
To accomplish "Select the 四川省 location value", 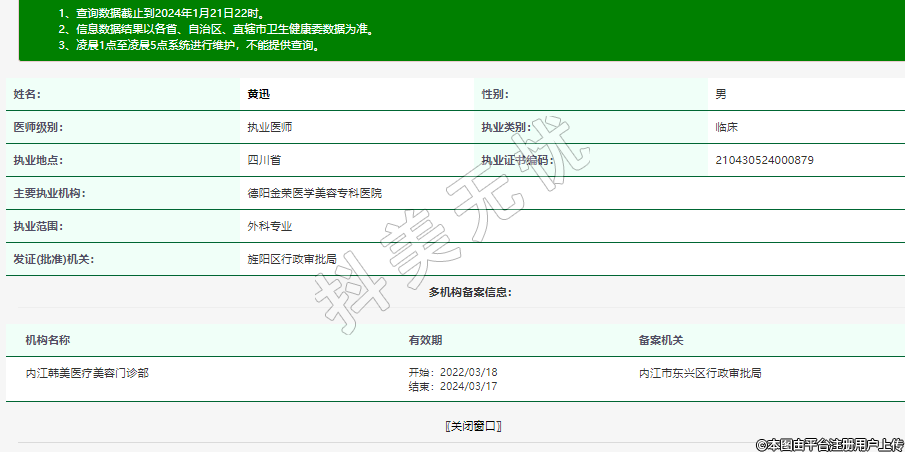I will pos(264,160).
